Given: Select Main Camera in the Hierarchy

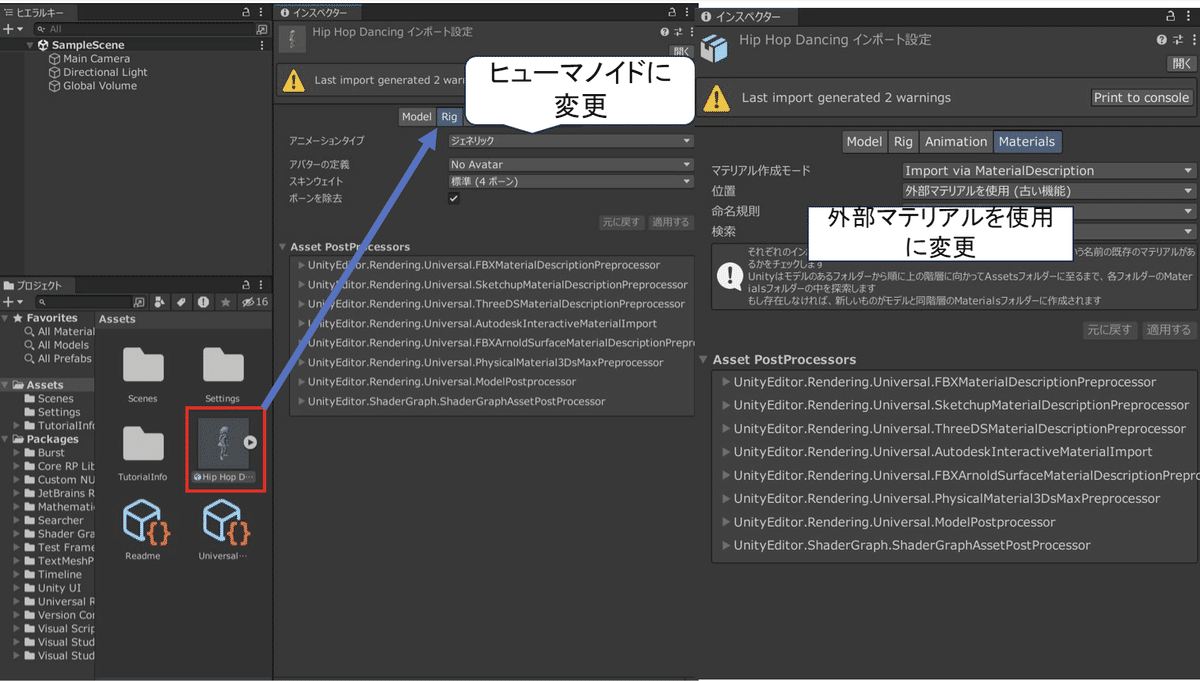Looking at the screenshot, I should point(96,59).
